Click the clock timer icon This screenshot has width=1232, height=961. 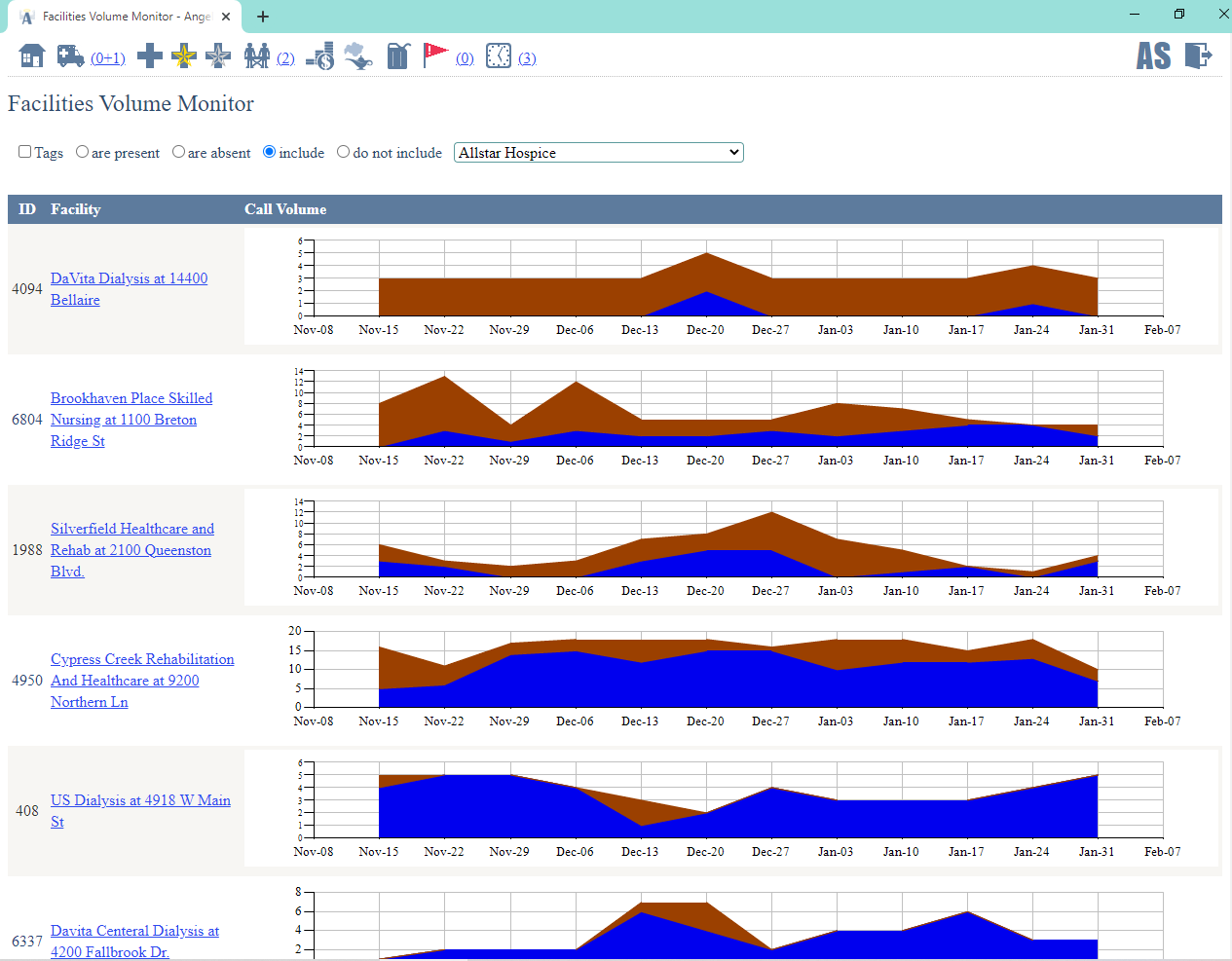498,56
